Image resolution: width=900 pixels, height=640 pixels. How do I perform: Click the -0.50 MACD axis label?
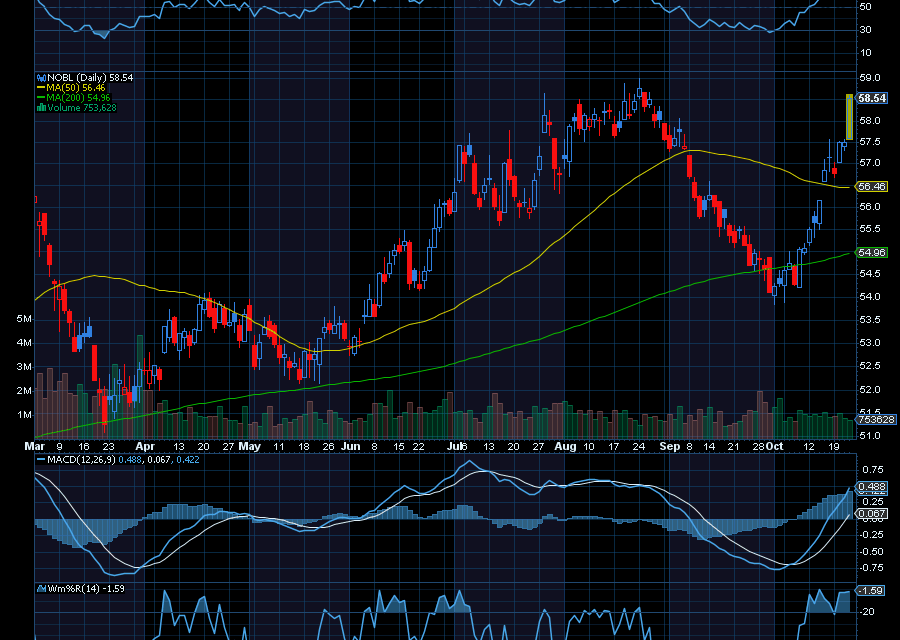coord(871,552)
